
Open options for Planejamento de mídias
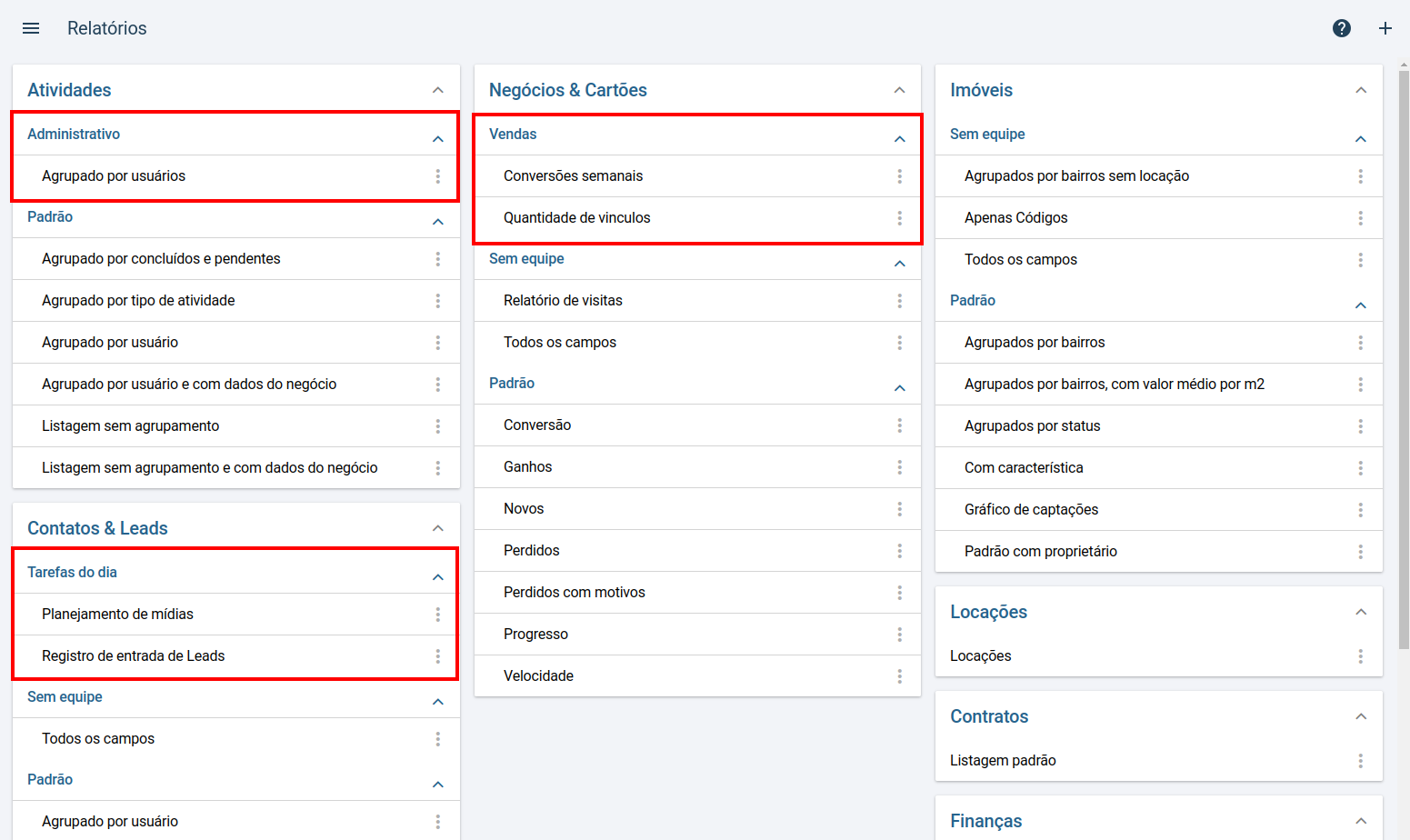[438, 615]
